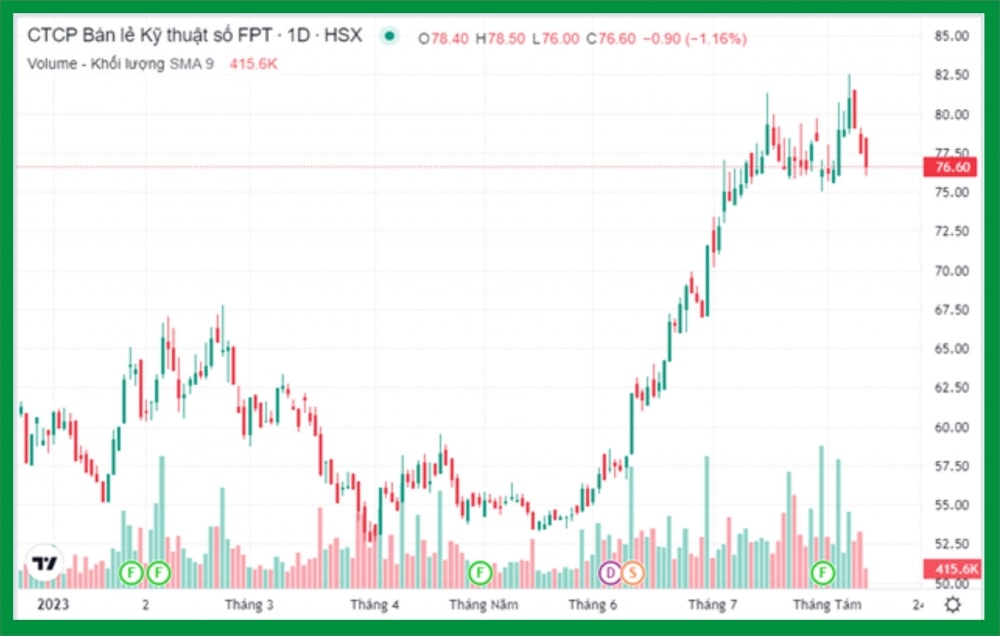Click the 67.50 price axis label
Image resolution: width=1000 pixels, height=636 pixels.
point(952,309)
